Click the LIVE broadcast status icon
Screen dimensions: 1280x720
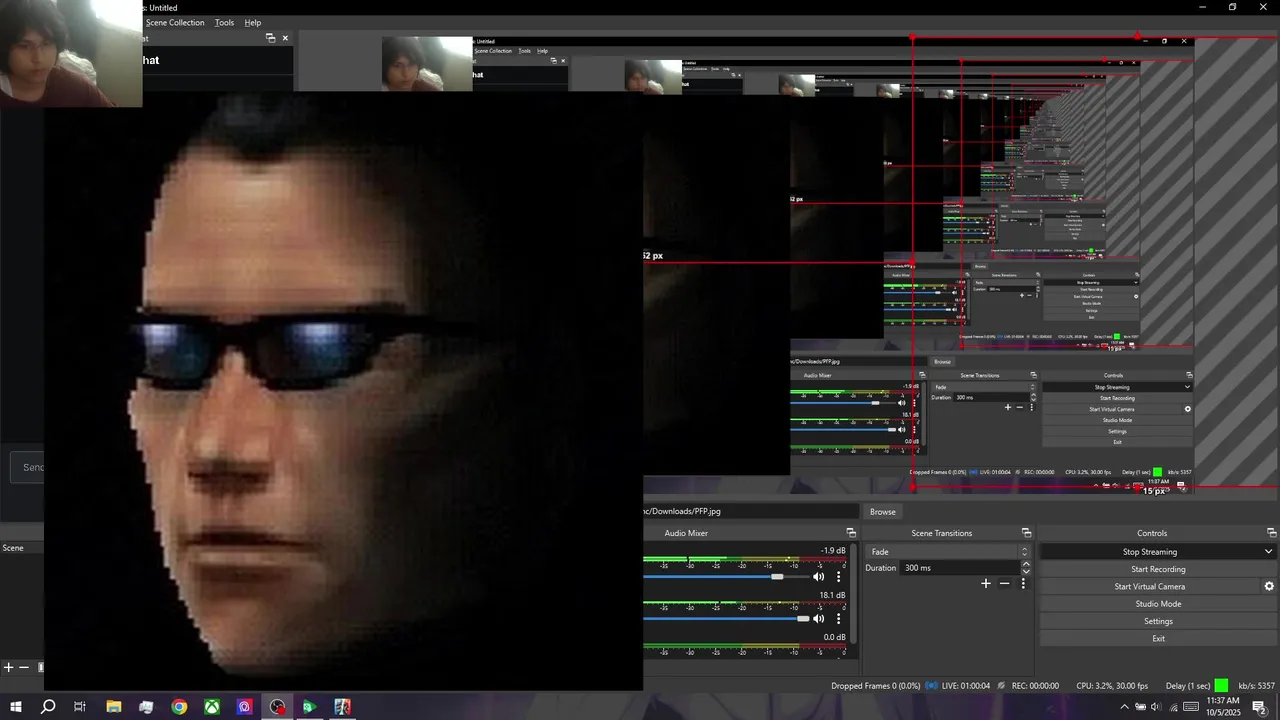point(932,686)
